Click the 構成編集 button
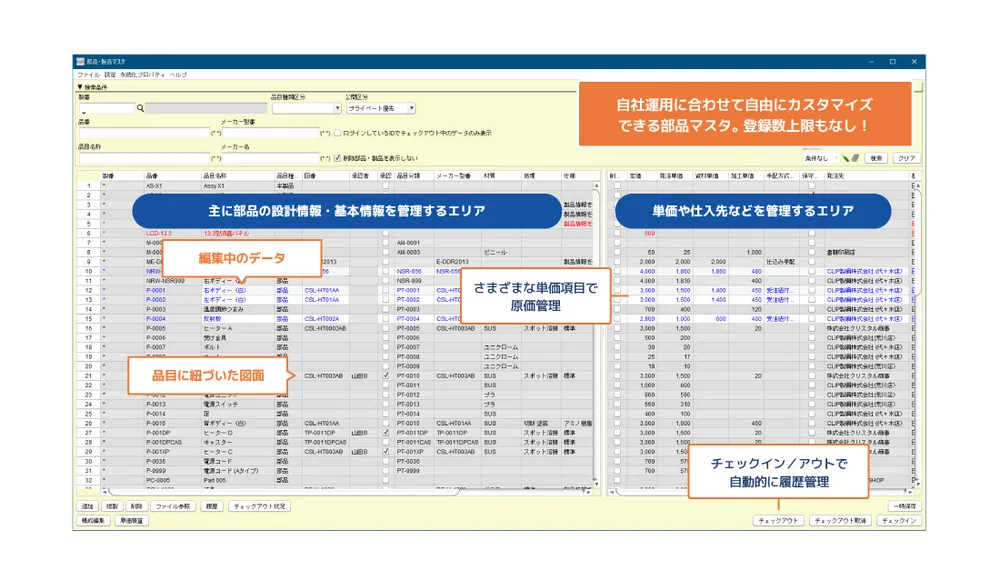Viewport: 1000px width, 580px height. [x=93, y=521]
